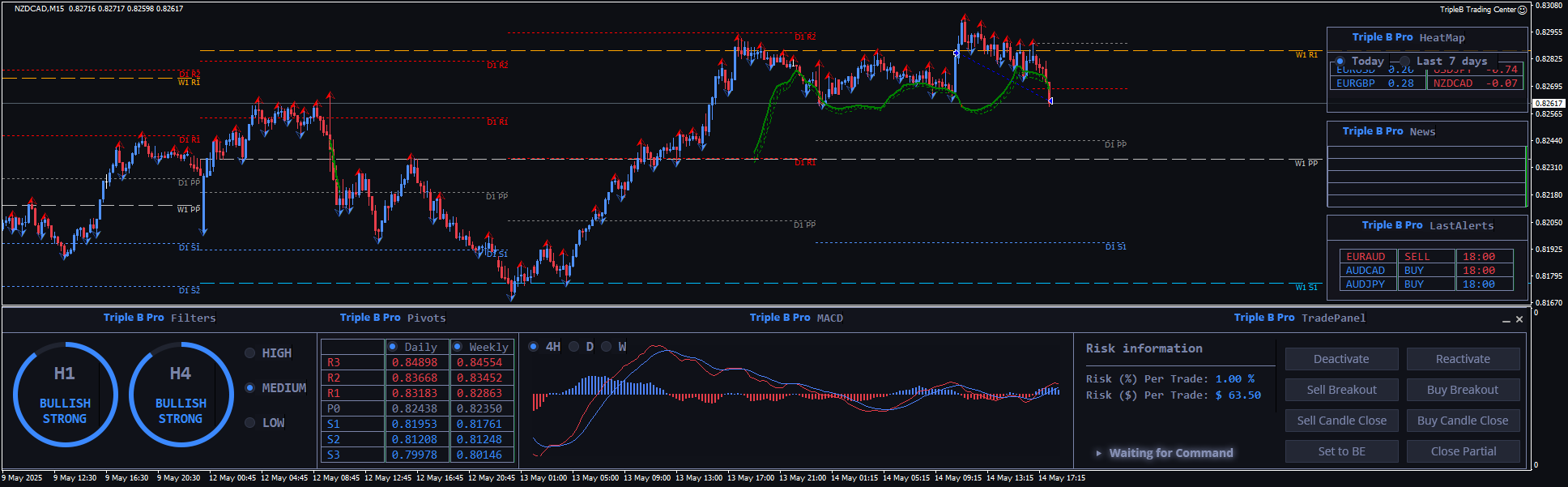The width and height of the screenshot is (1568, 487).
Task: Click the Sell Candle Close button
Action: pyautogui.click(x=1341, y=421)
